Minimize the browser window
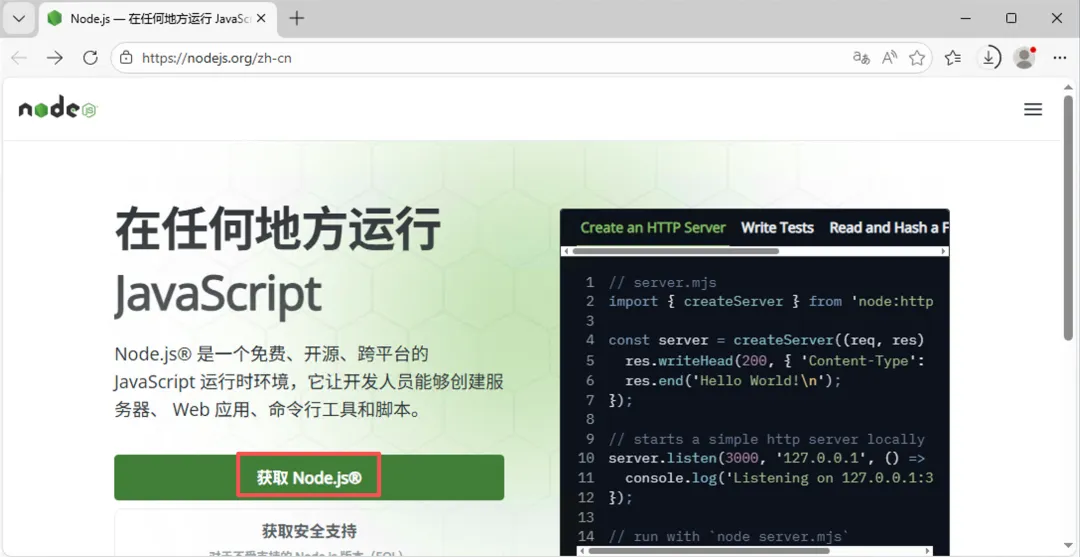Screen dimensions: 1080x557 point(965,19)
